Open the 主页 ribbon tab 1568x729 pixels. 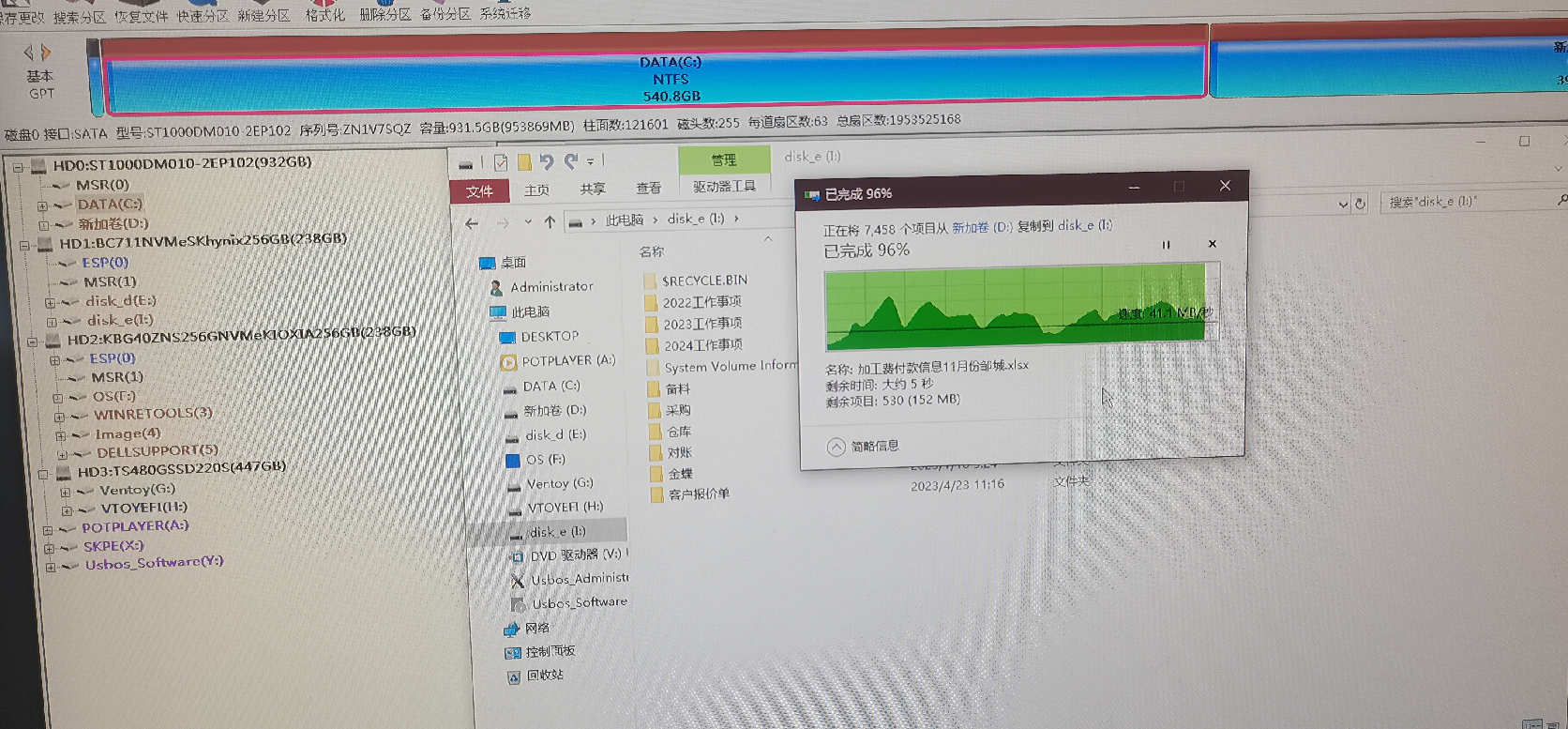coord(536,190)
